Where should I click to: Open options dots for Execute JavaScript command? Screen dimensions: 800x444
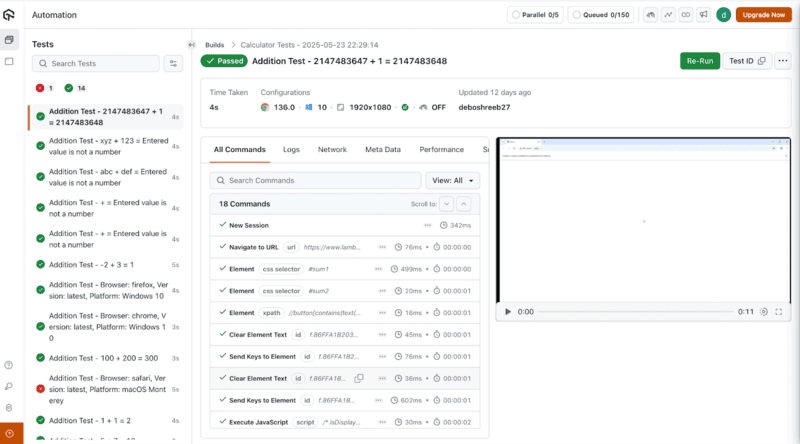pos(382,422)
